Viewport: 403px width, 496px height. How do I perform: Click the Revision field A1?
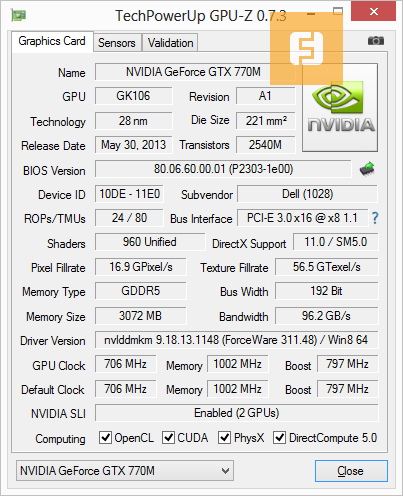click(x=266, y=96)
